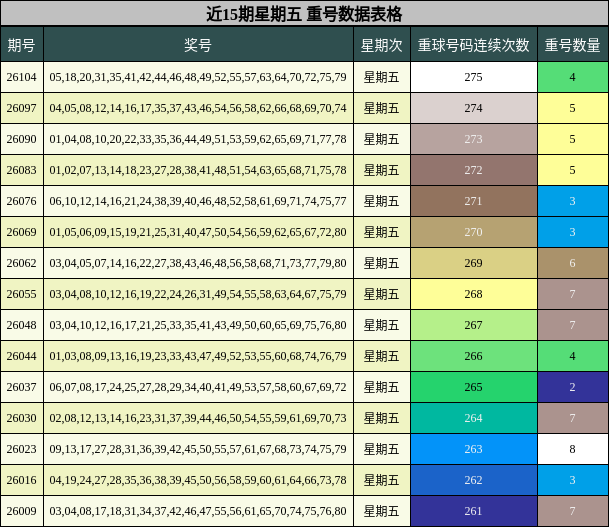609x527 pixels.
Task: Click the consecutive count cell 271
Action: click(474, 201)
